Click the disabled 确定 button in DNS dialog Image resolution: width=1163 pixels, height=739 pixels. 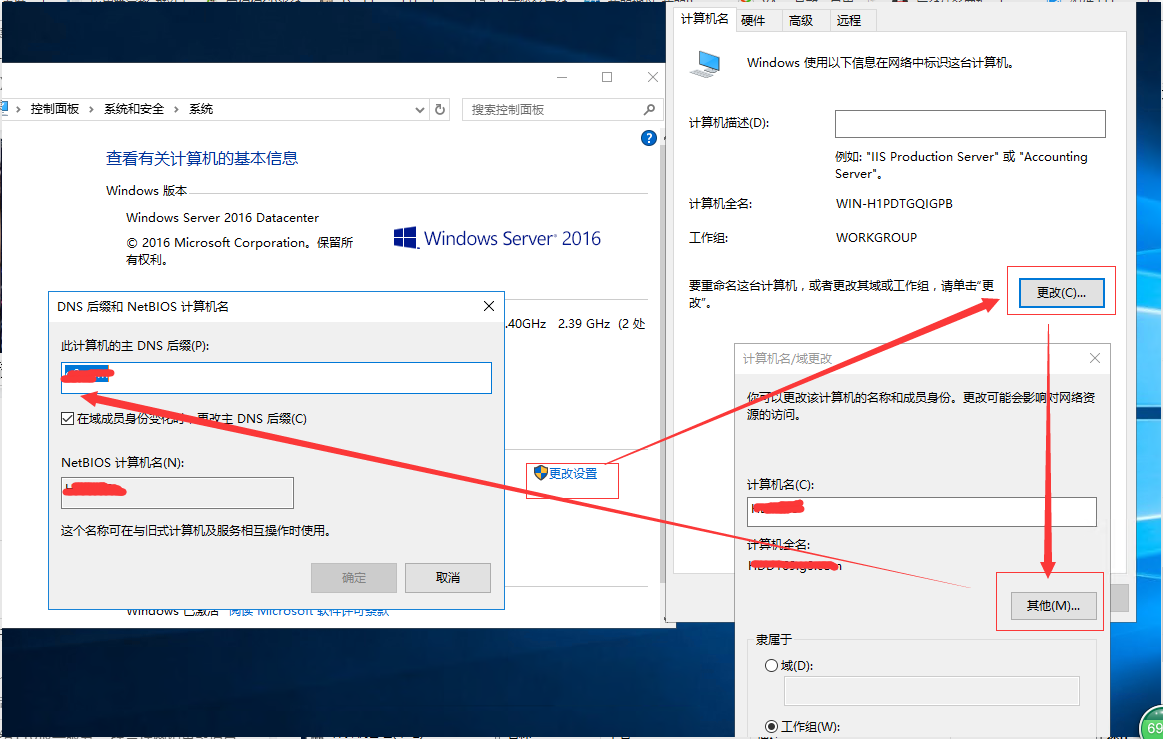click(354, 577)
